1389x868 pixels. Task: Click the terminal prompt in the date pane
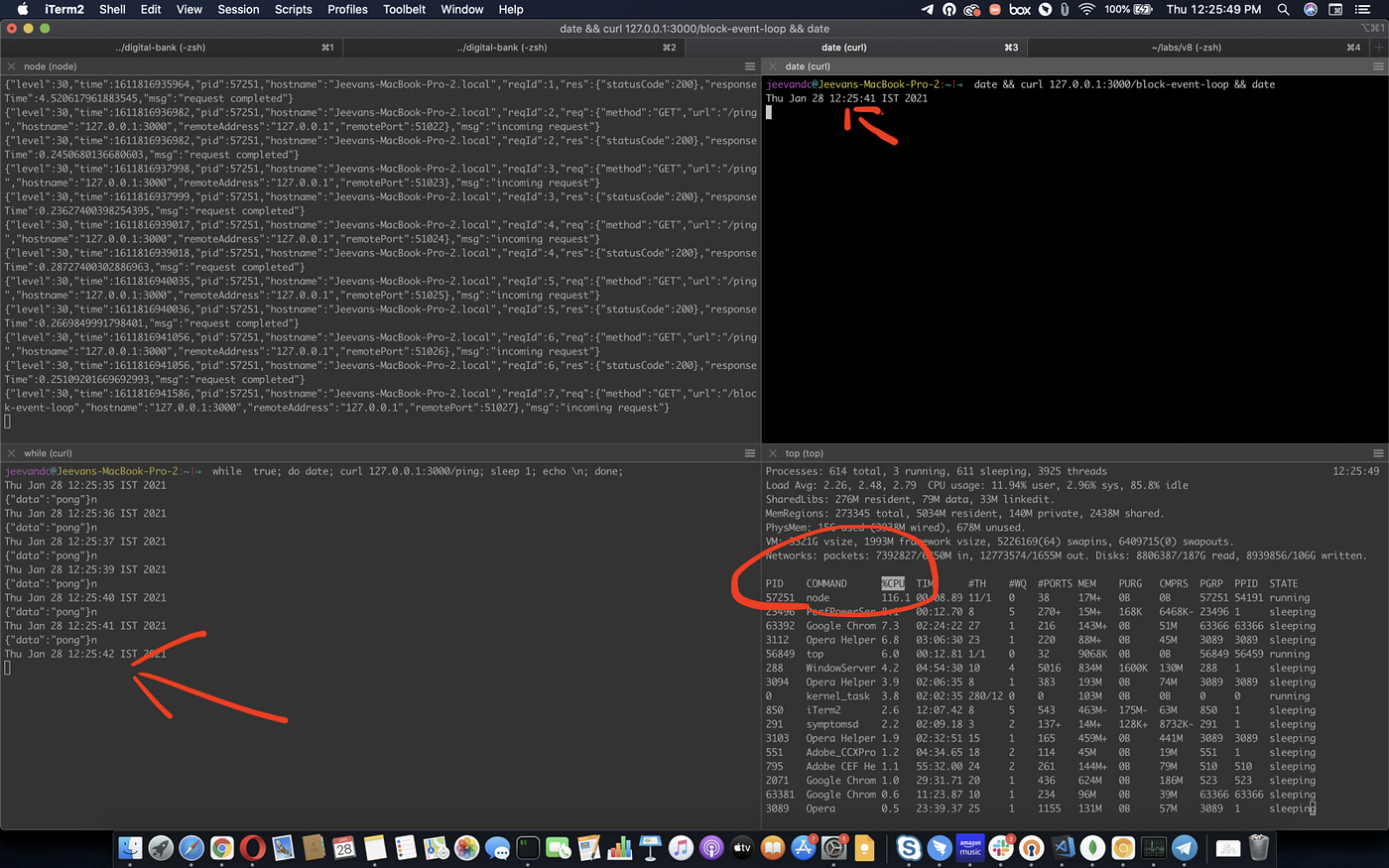(x=769, y=112)
